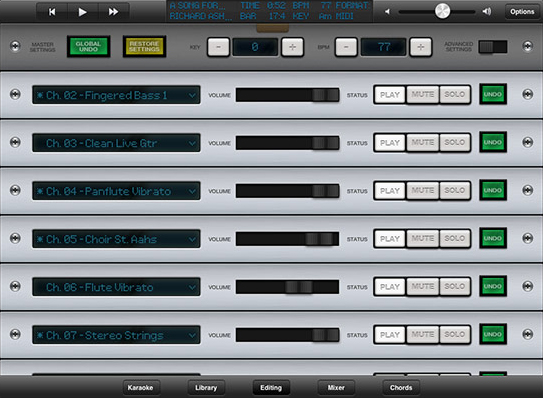Skip back to song start

(x=52, y=12)
